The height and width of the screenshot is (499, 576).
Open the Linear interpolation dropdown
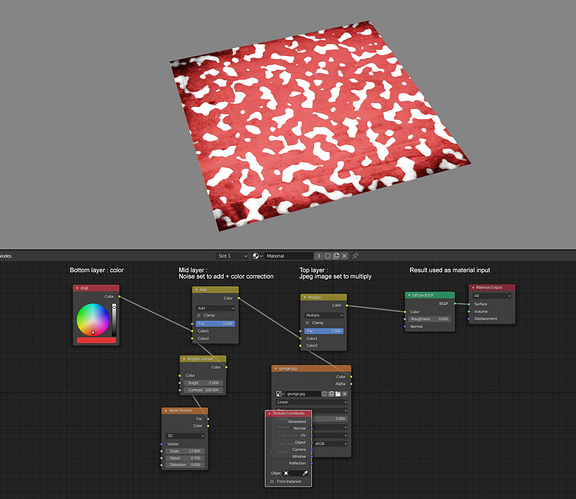pyautogui.click(x=312, y=402)
